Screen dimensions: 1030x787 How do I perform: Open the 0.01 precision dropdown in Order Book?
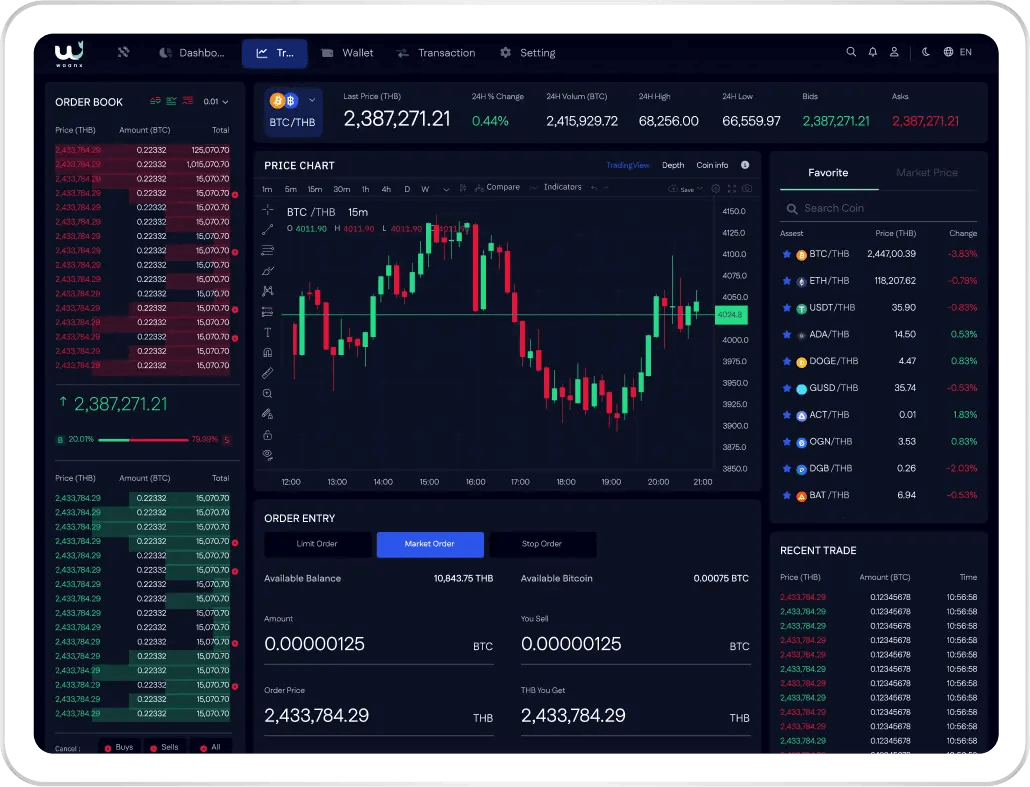point(215,102)
